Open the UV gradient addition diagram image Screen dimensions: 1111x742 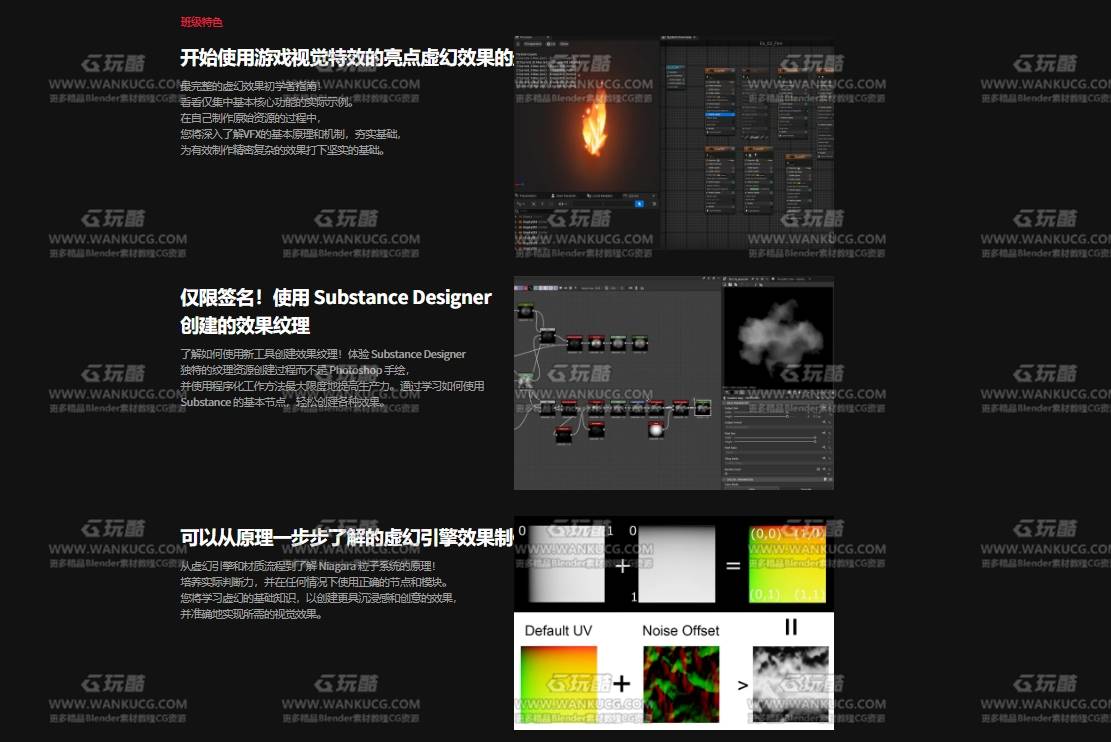[x=674, y=622]
